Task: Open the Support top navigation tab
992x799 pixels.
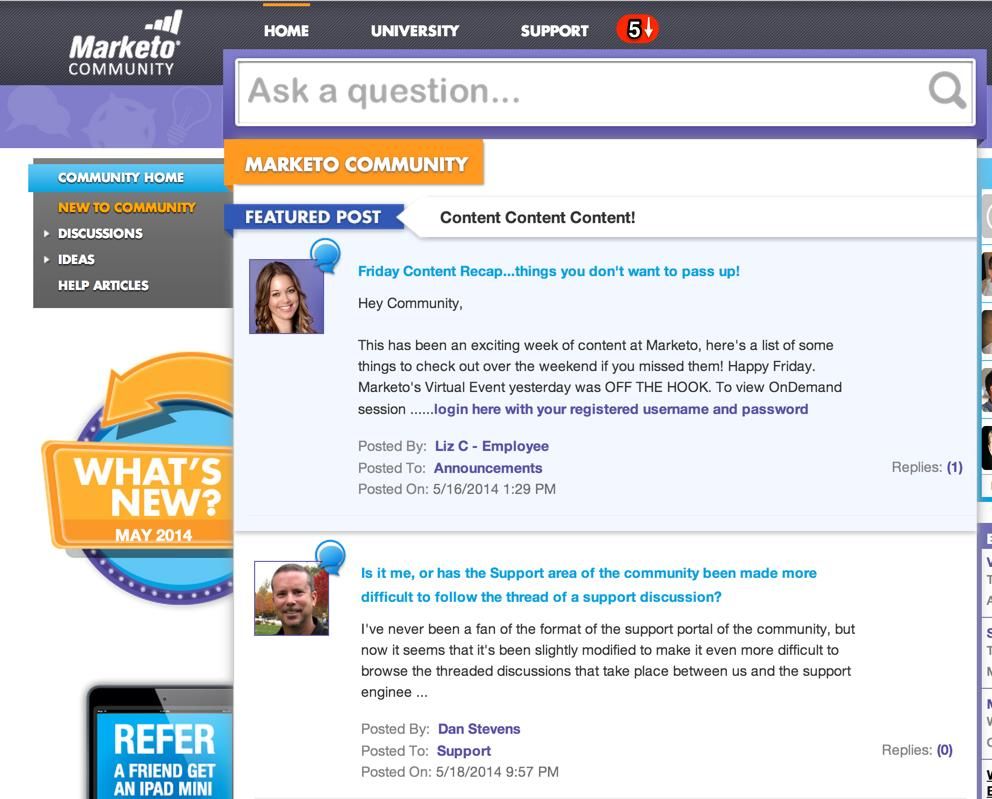Action: [554, 30]
